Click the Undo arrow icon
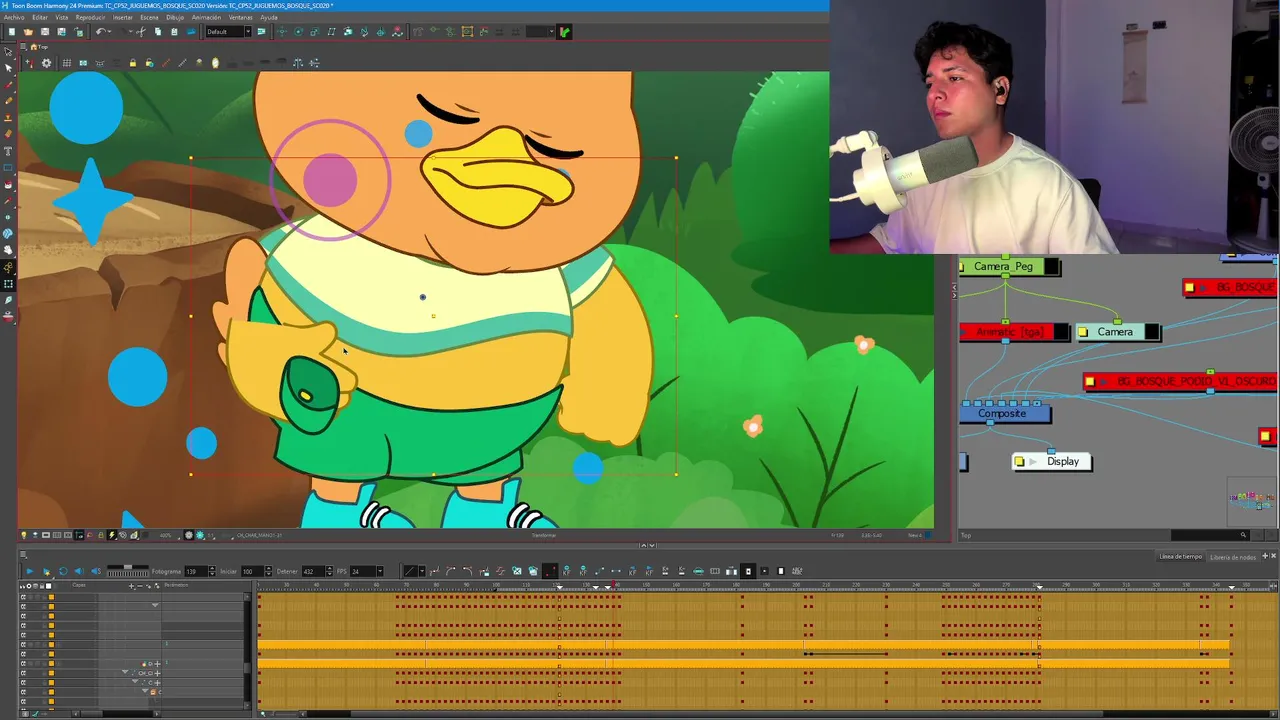The height and width of the screenshot is (720, 1280). pos(101,32)
